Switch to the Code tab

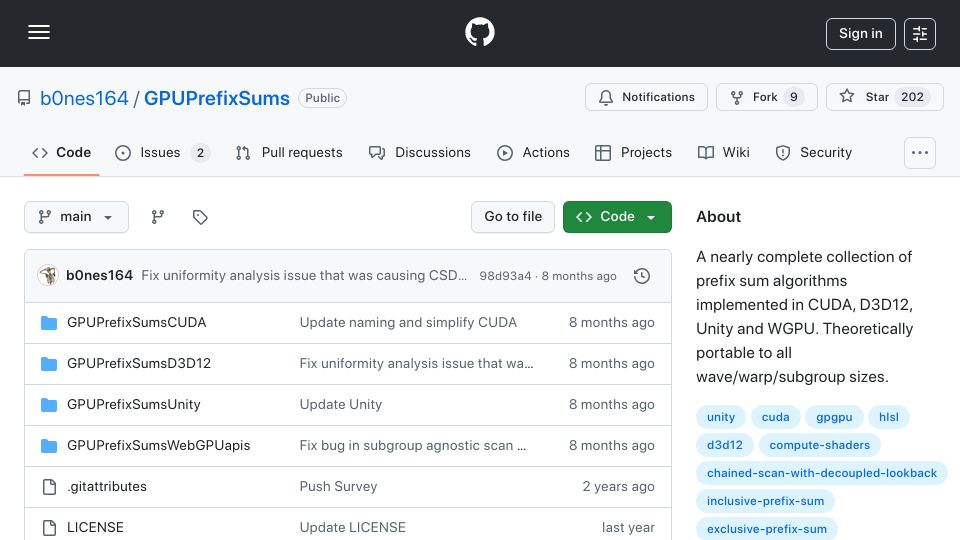click(61, 152)
